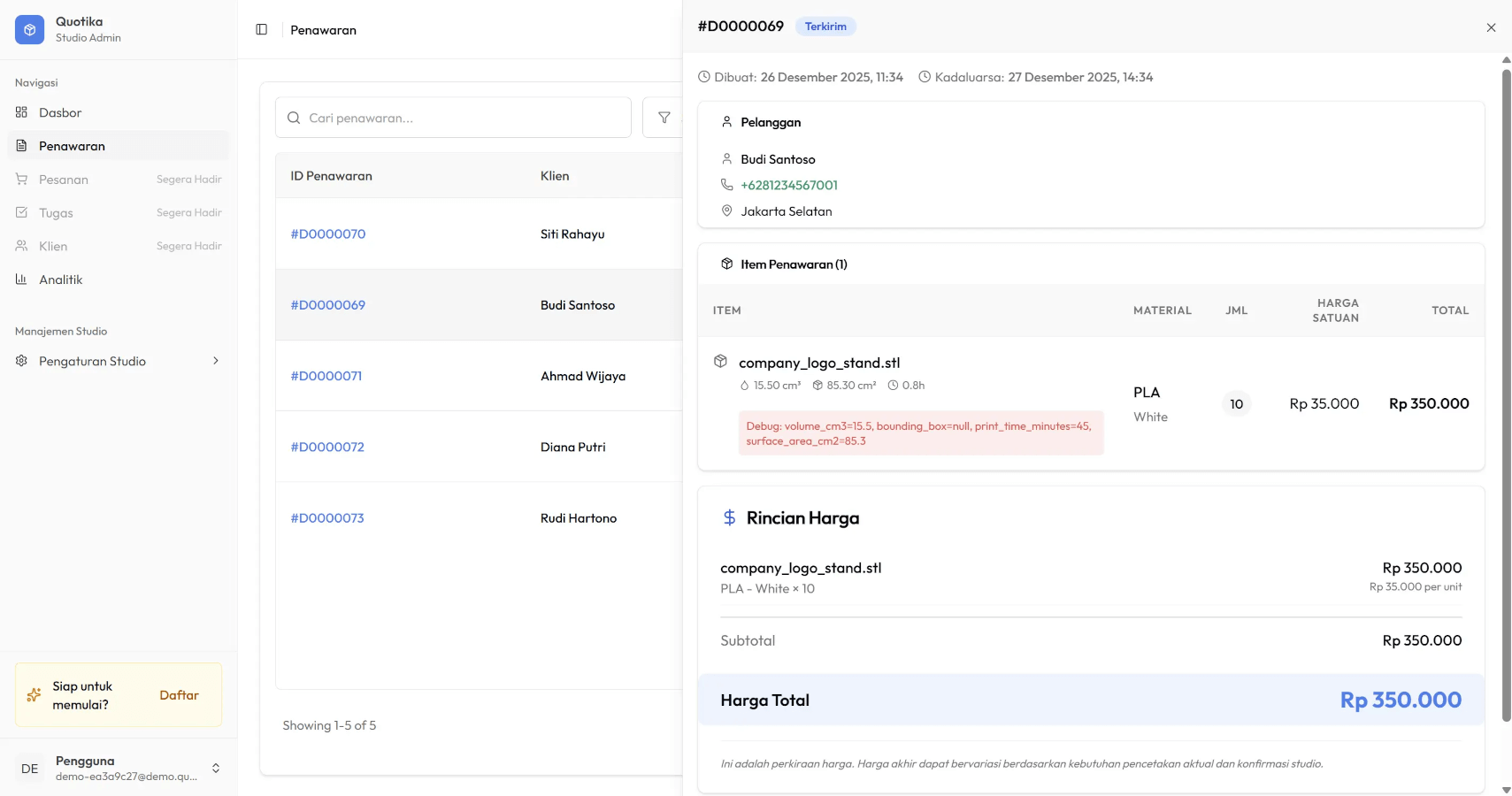1512x796 pixels.
Task: Click the Dasbor grid icon
Action: pyautogui.click(x=22, y=112)
